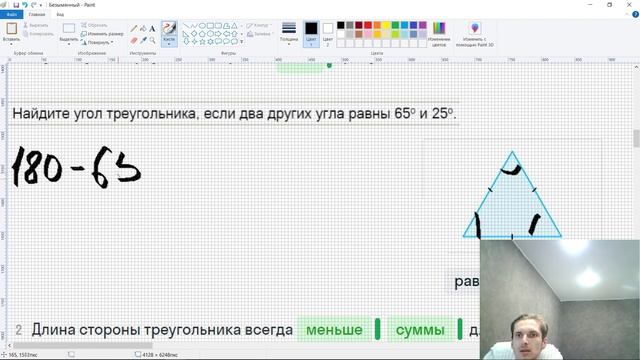The height and width of the screenshot is (360, 640).
Task: Open Paint help question mark
Action: pos(636,15)
